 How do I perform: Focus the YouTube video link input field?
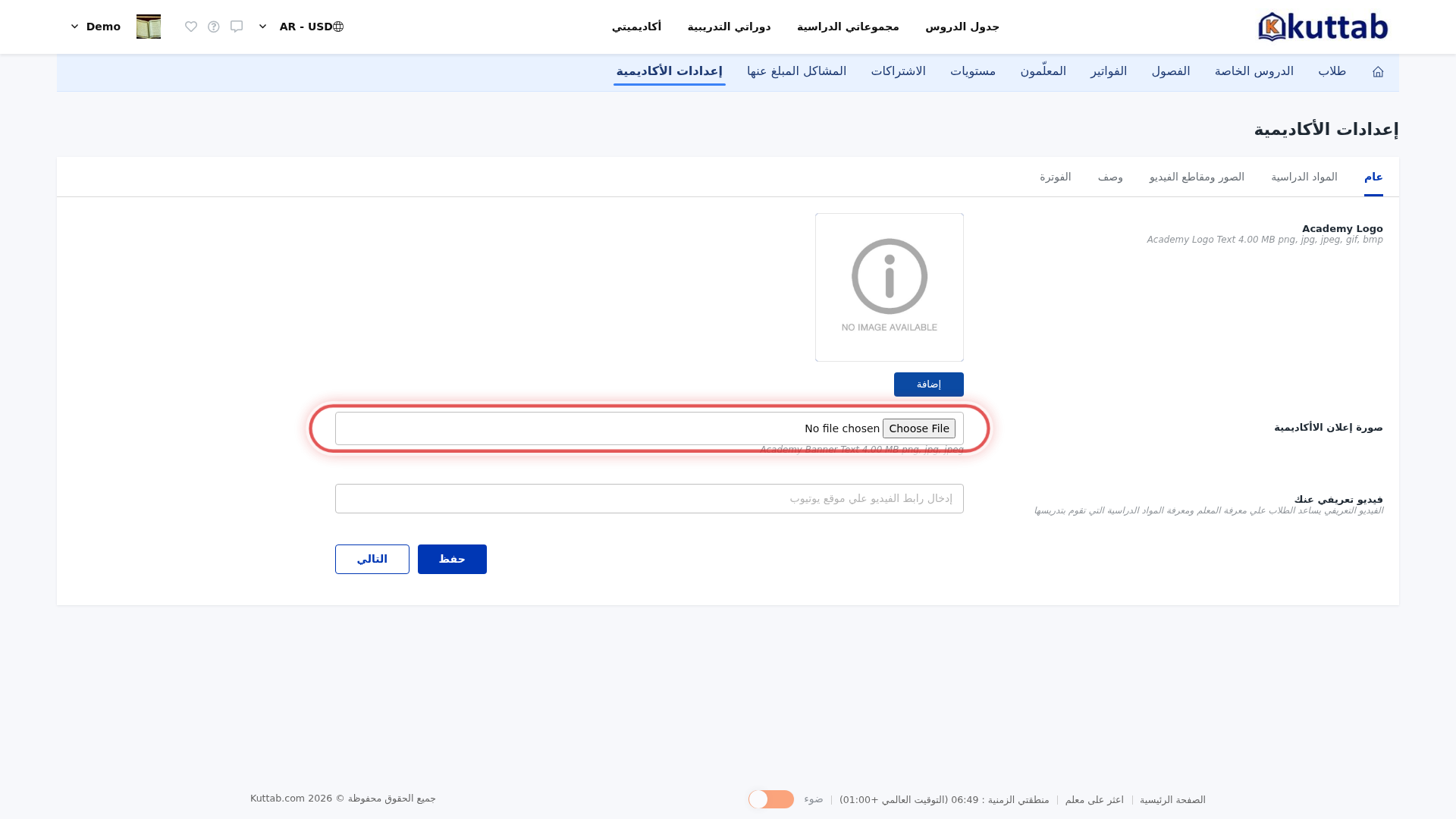click(649, 498)
